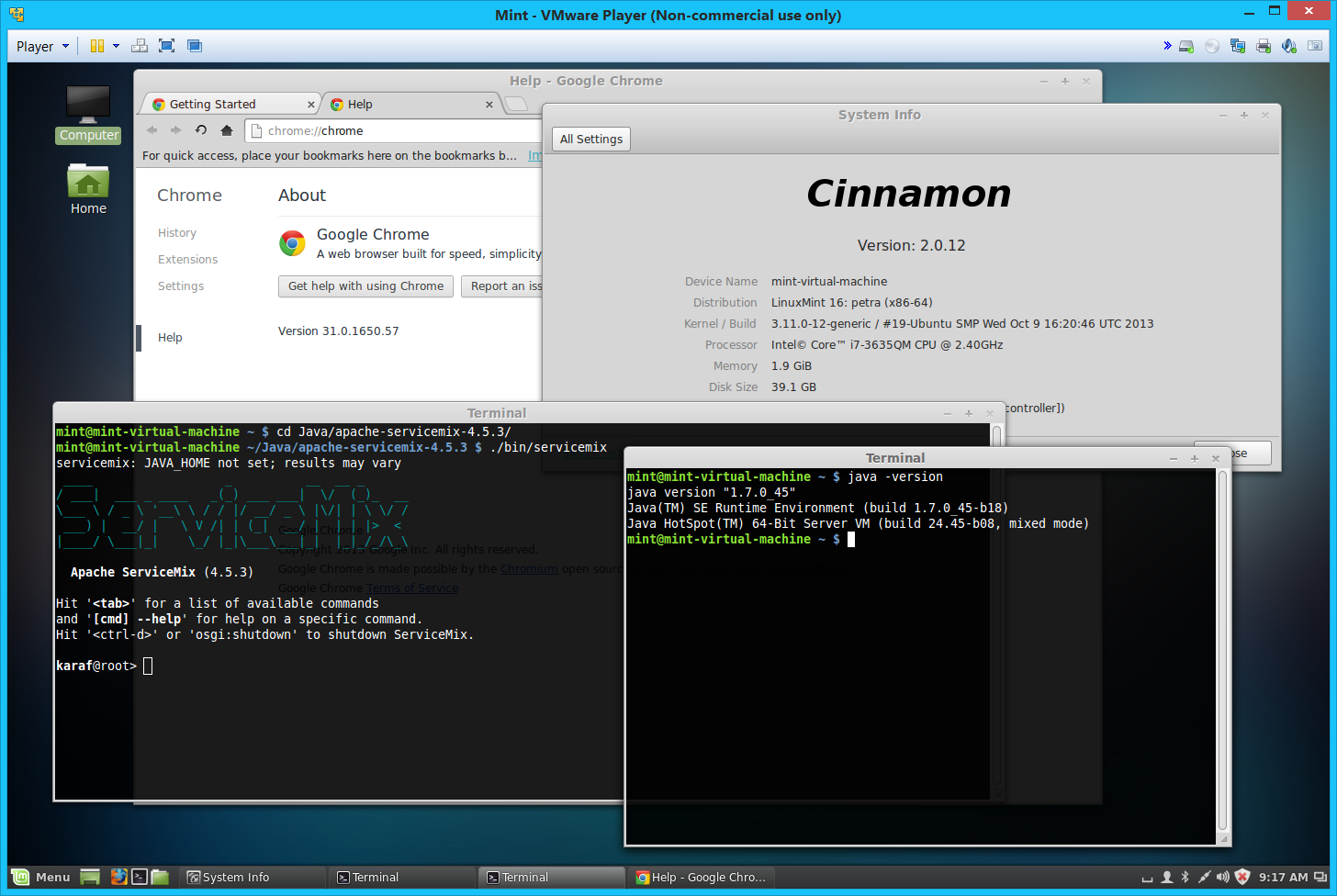Switch to the Getting Started tab in Chrome
1337x896 pixels.
click(x=230, y=104)
